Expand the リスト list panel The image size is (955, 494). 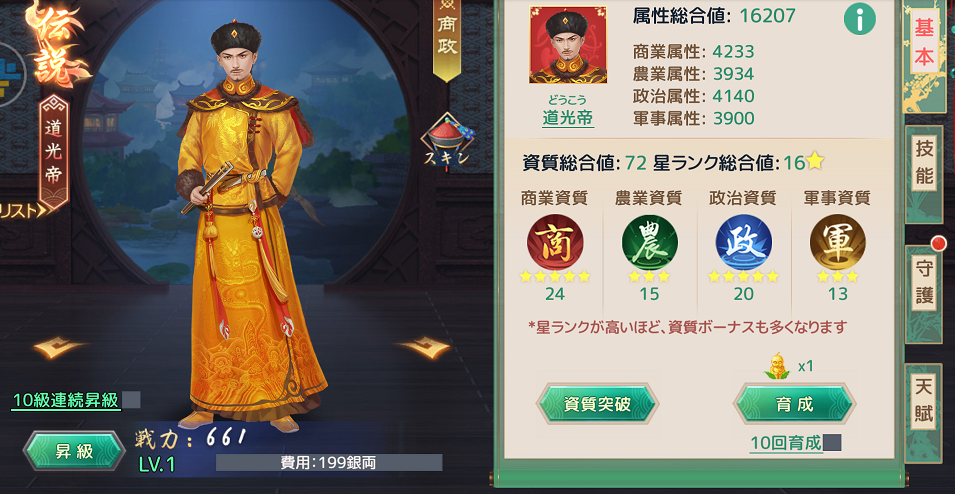[x=23, y=211]
